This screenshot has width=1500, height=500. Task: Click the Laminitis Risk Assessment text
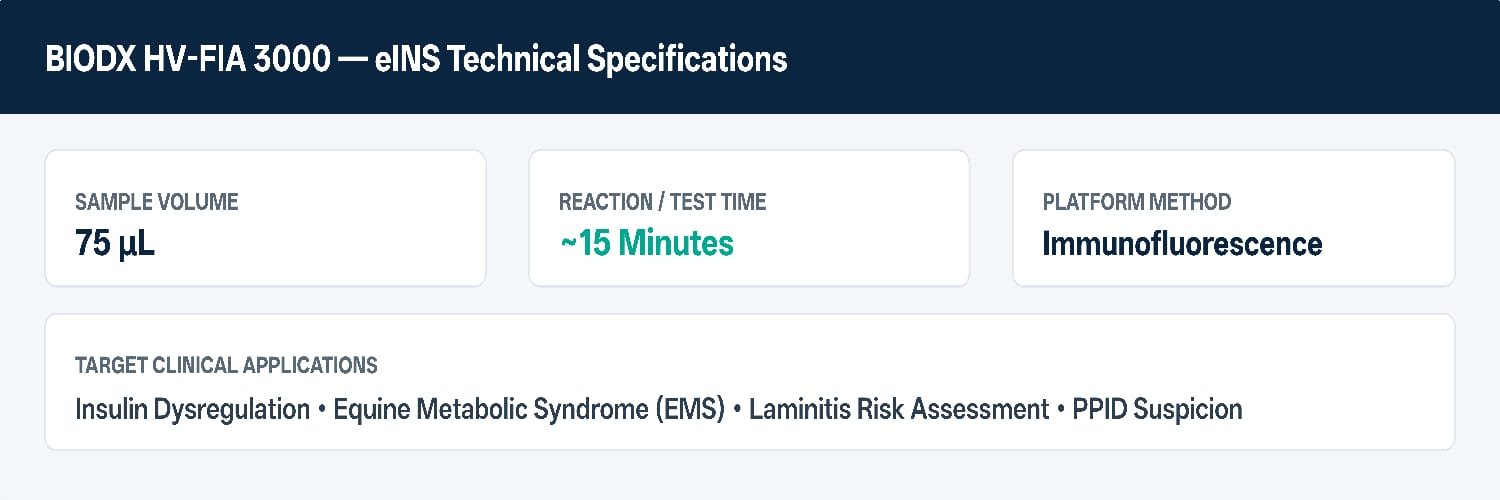click(x=899, y=409)
